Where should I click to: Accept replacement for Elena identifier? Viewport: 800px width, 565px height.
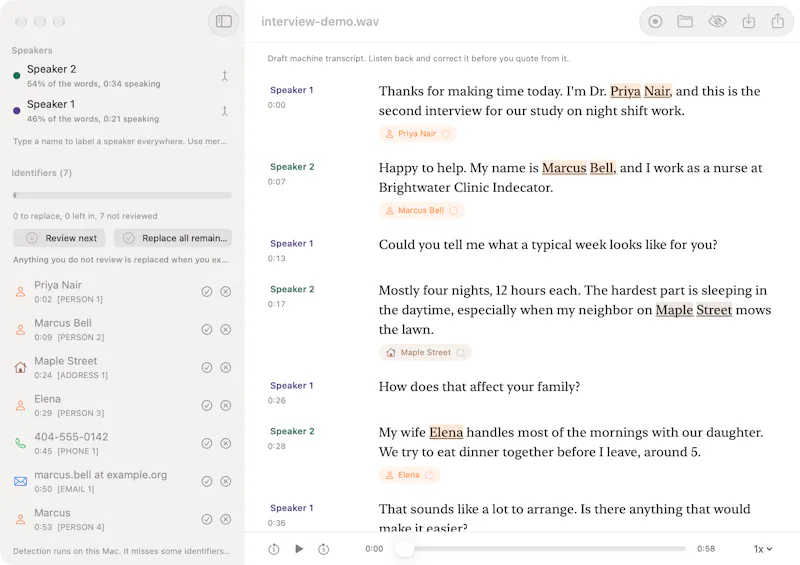point(207,405)
